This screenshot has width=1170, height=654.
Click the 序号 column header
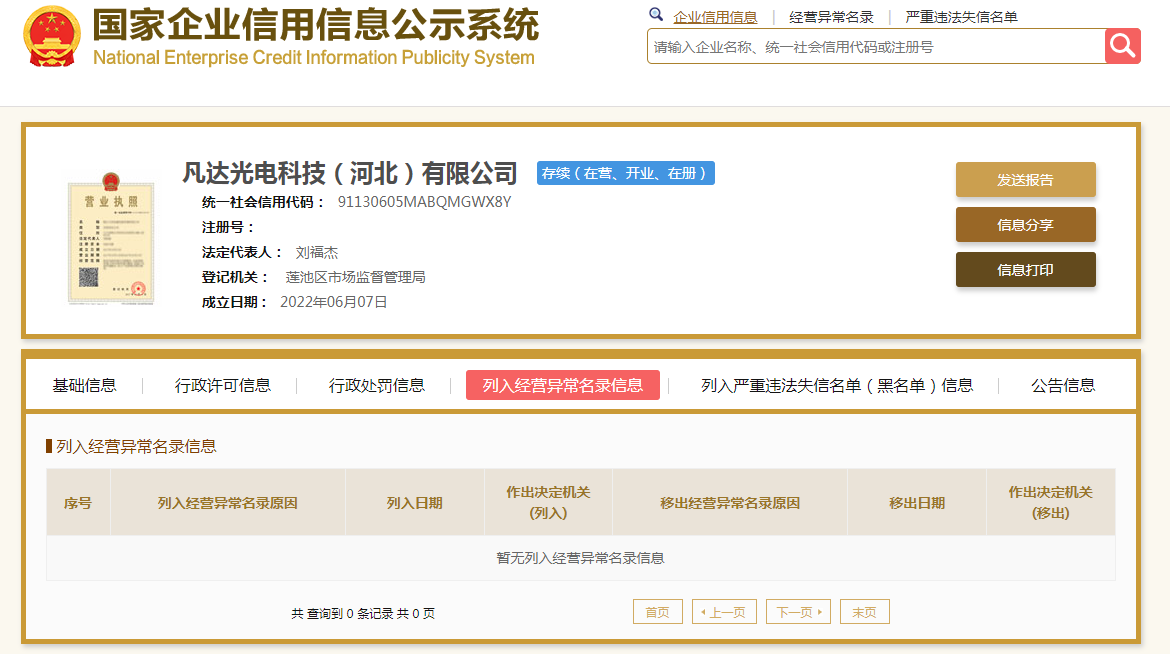coord(78,502)
